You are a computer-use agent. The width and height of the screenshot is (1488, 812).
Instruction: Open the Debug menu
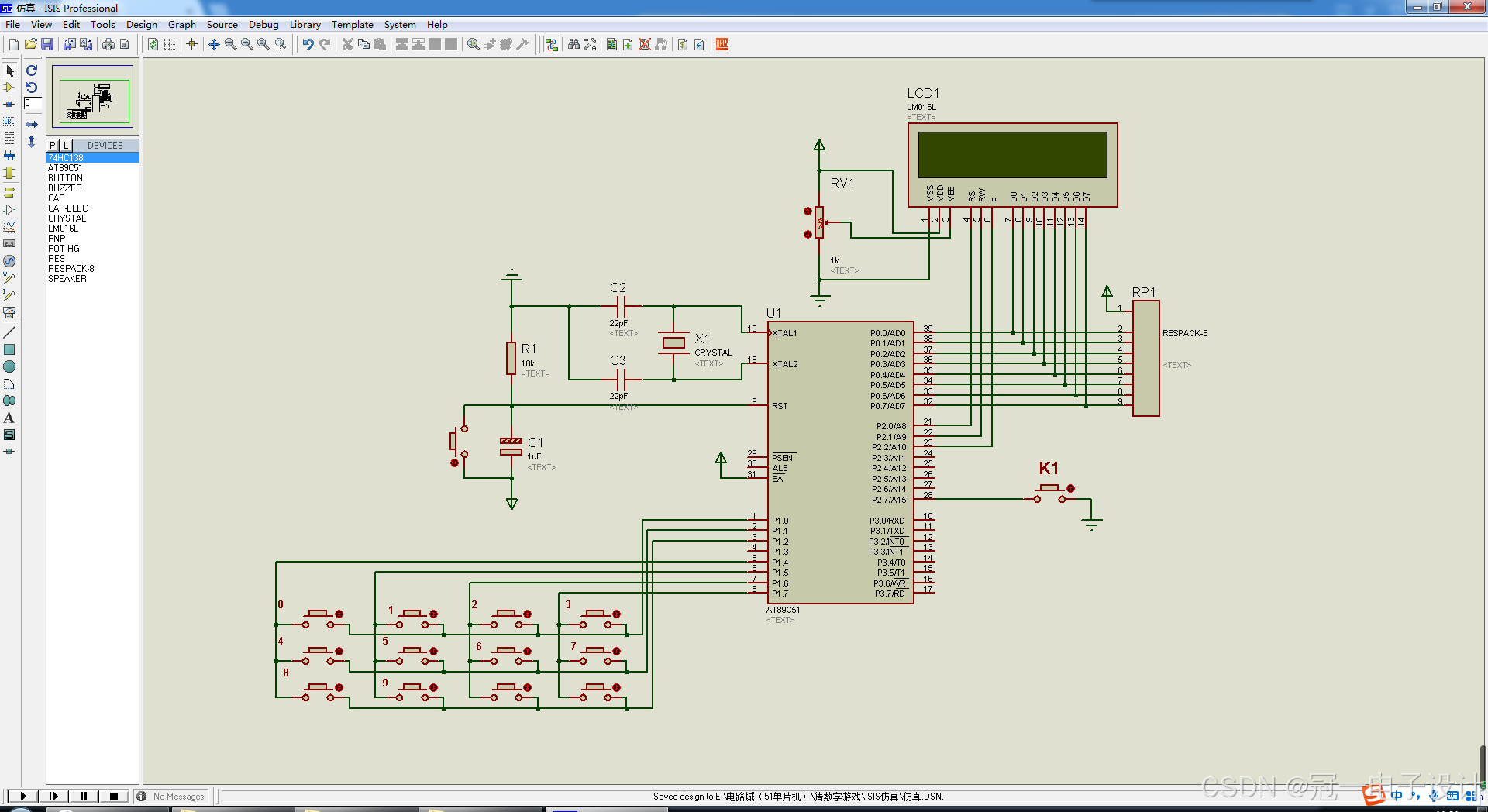[263, 25]
